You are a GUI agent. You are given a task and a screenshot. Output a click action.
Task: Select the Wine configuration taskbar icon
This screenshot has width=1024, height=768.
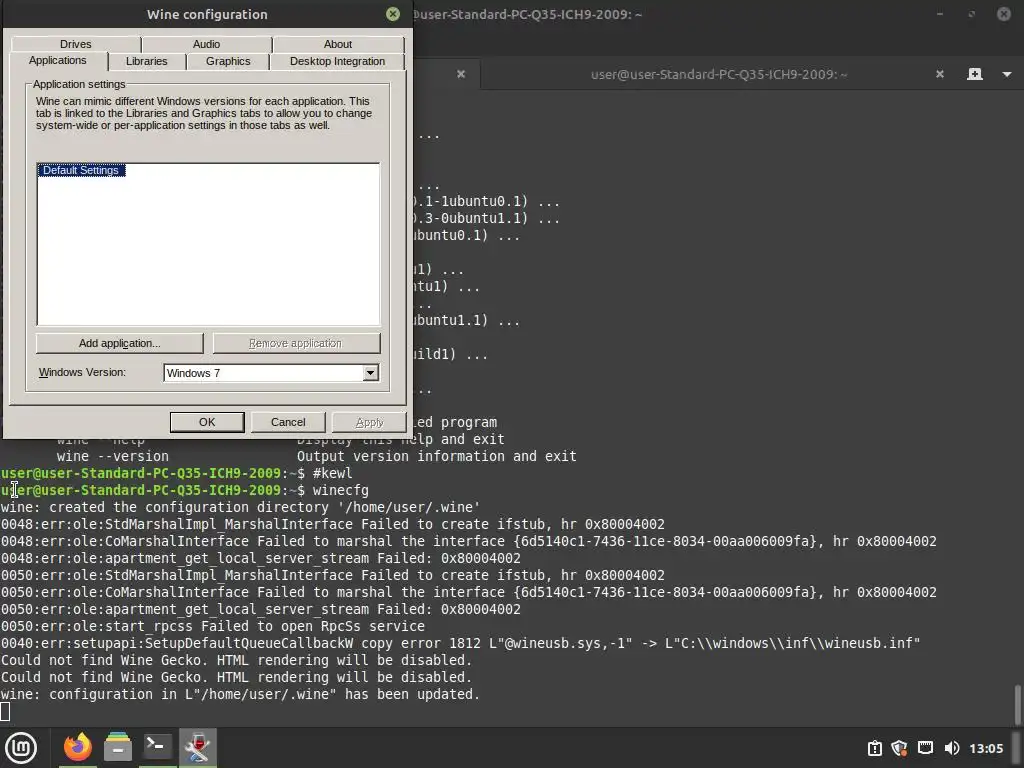click(197, 747)
